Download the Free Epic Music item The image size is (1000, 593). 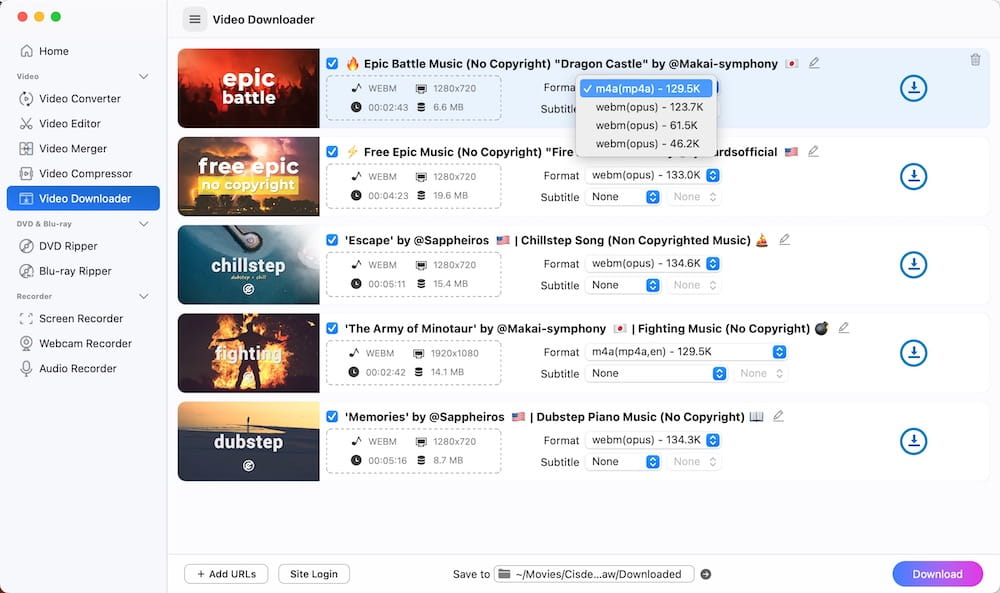click(913, 176)
